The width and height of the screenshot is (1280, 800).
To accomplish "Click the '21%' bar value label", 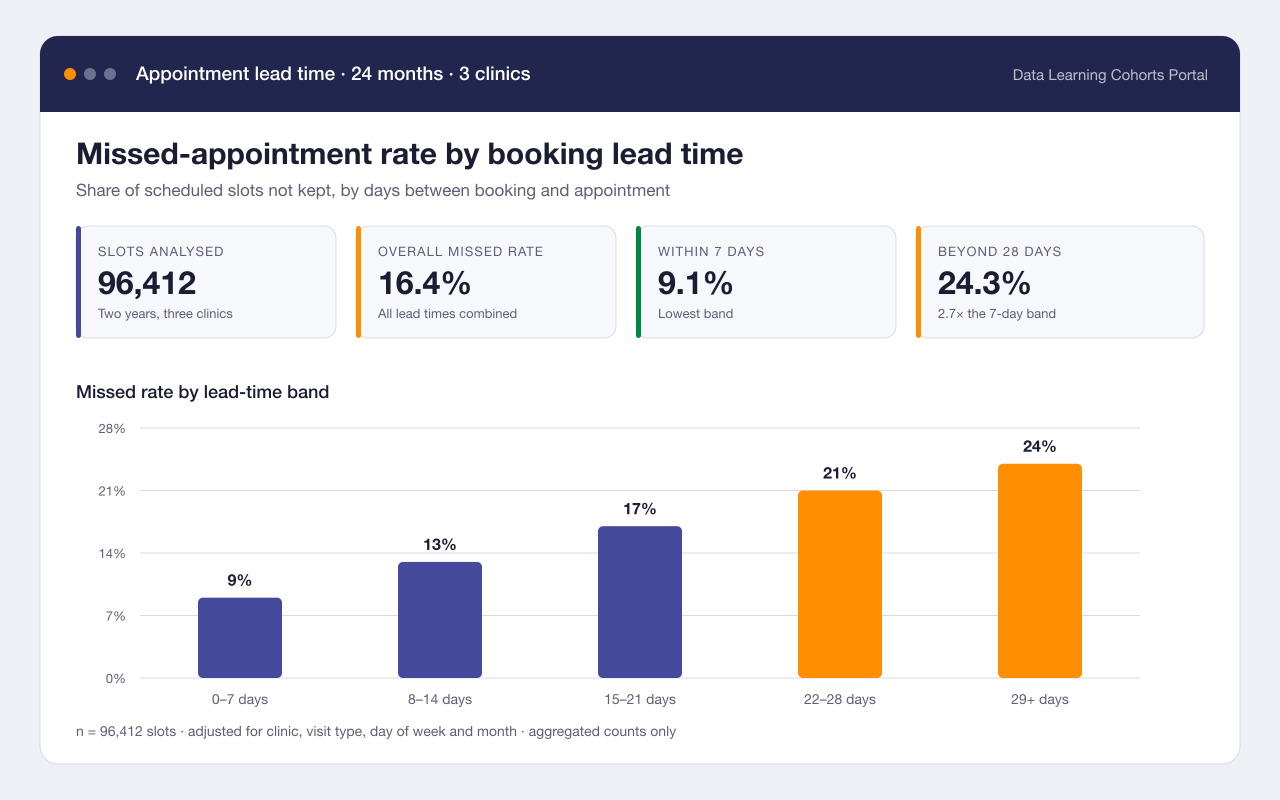I will (840, 473).
